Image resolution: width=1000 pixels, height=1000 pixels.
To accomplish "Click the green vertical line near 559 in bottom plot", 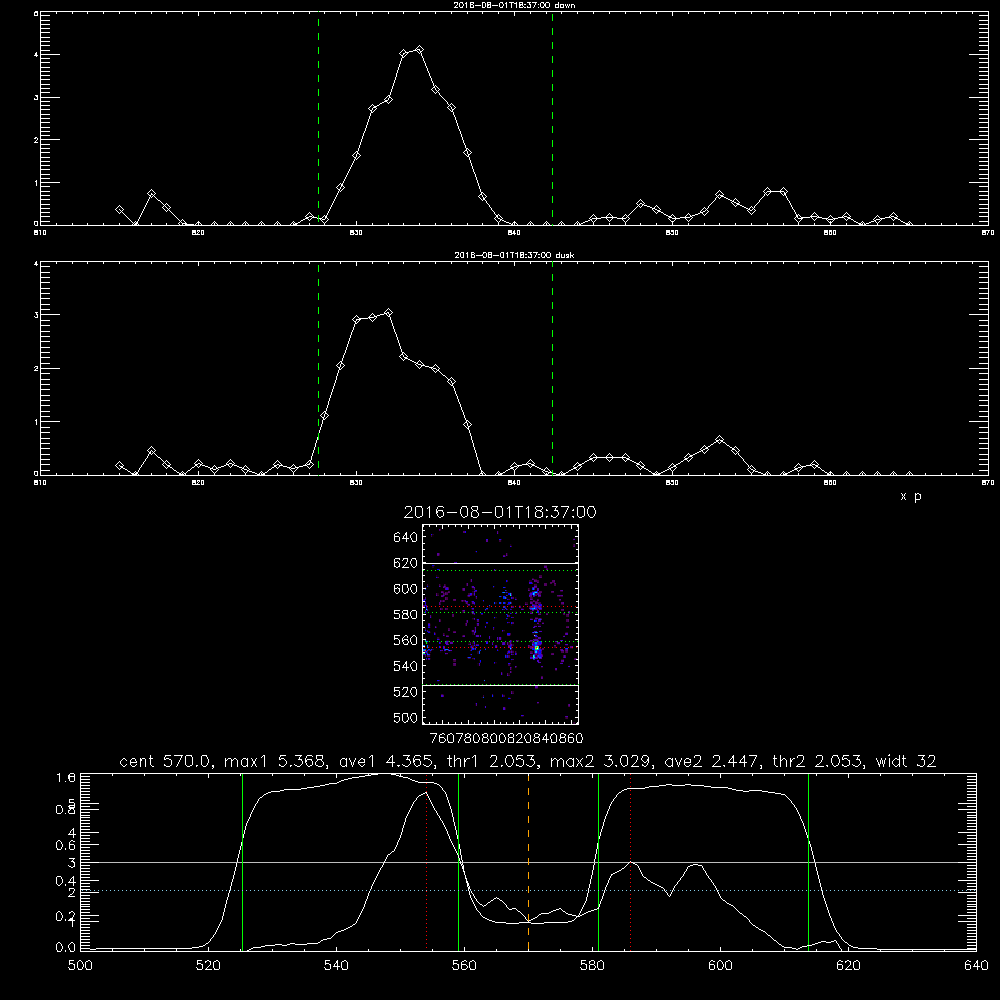I will pos(459,862).
